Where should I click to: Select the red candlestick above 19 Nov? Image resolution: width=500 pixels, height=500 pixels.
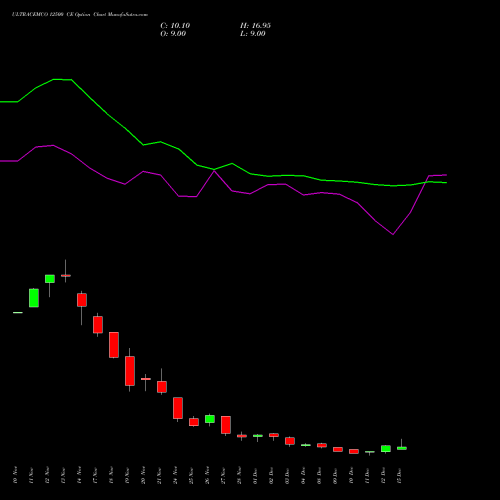click(x=130, y=371)
